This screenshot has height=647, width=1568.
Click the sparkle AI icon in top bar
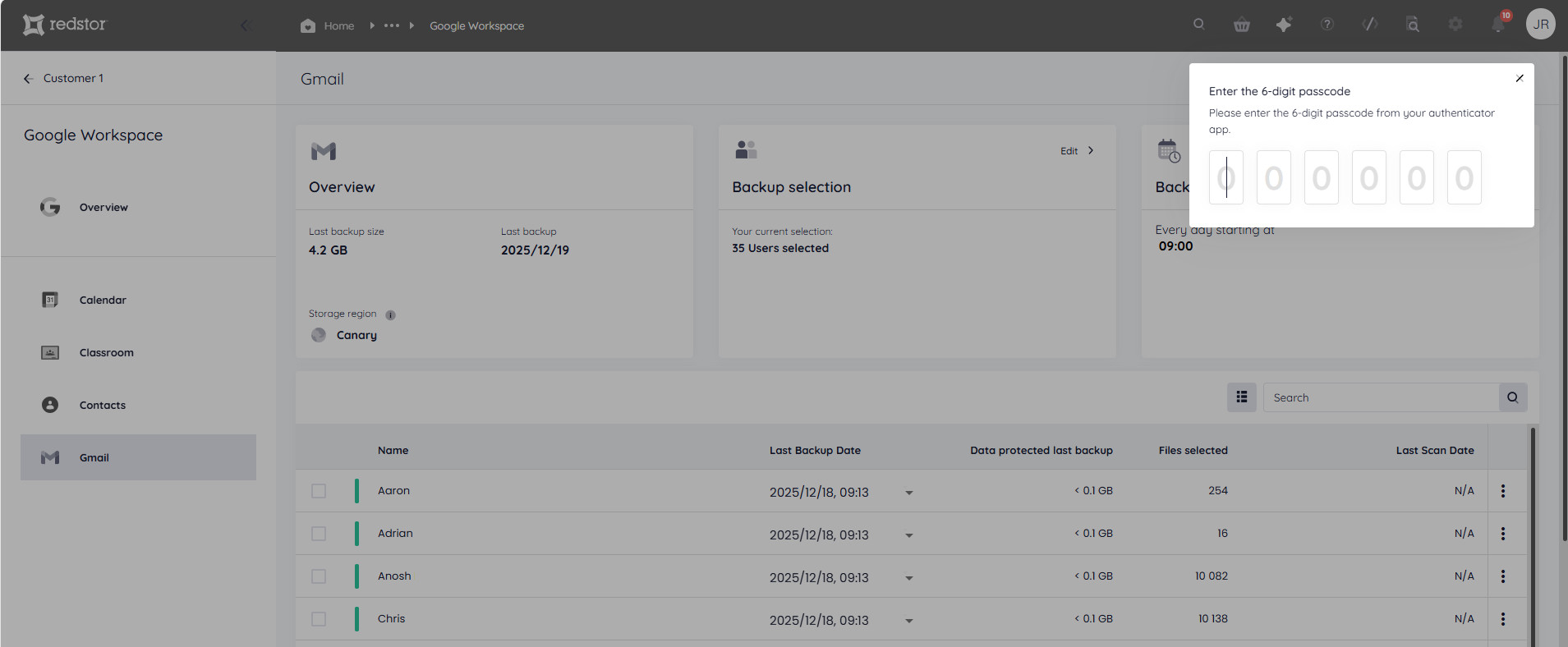[1284, 25]
